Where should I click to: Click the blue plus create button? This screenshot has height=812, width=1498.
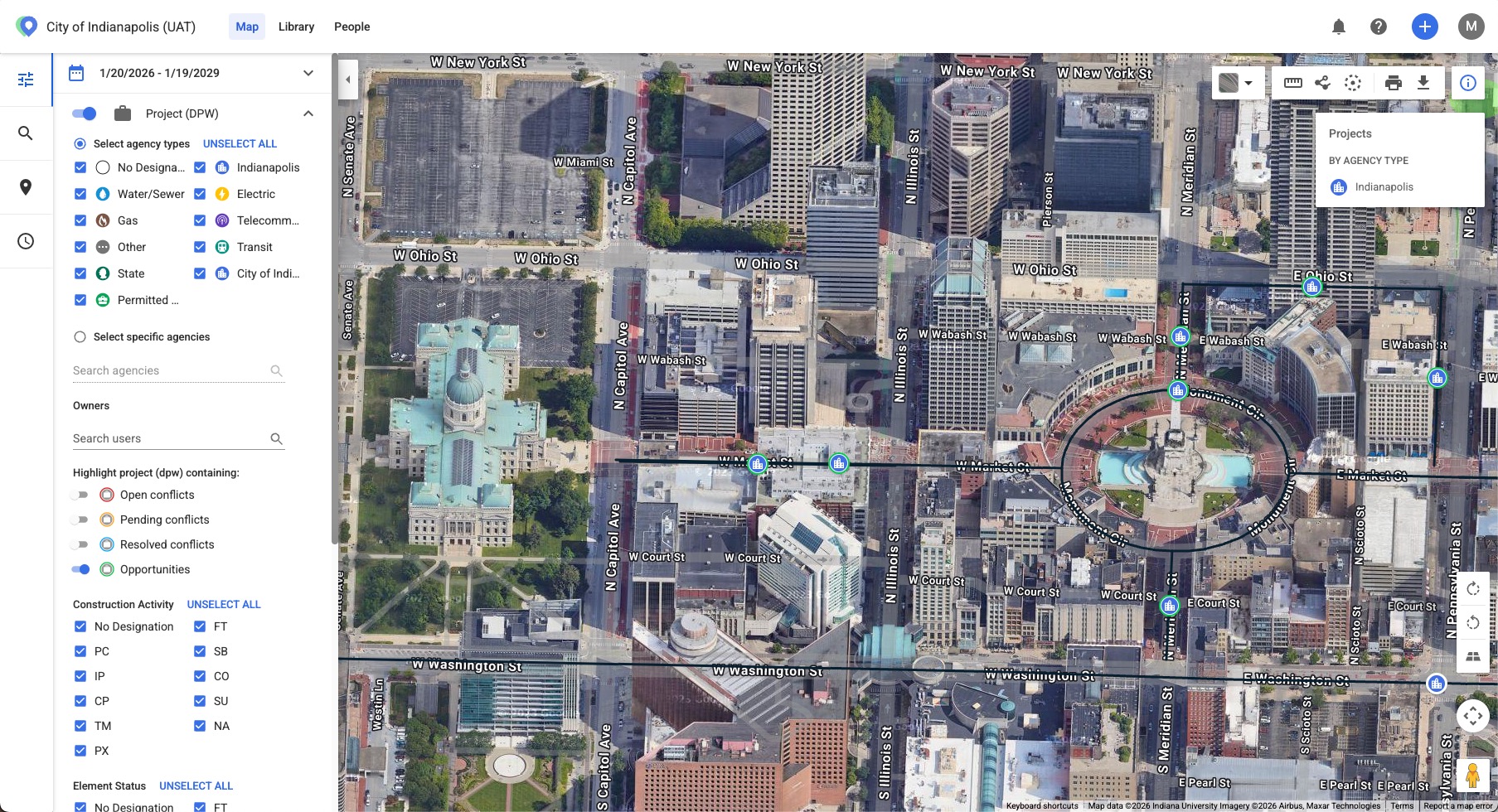coord(1424,27)
